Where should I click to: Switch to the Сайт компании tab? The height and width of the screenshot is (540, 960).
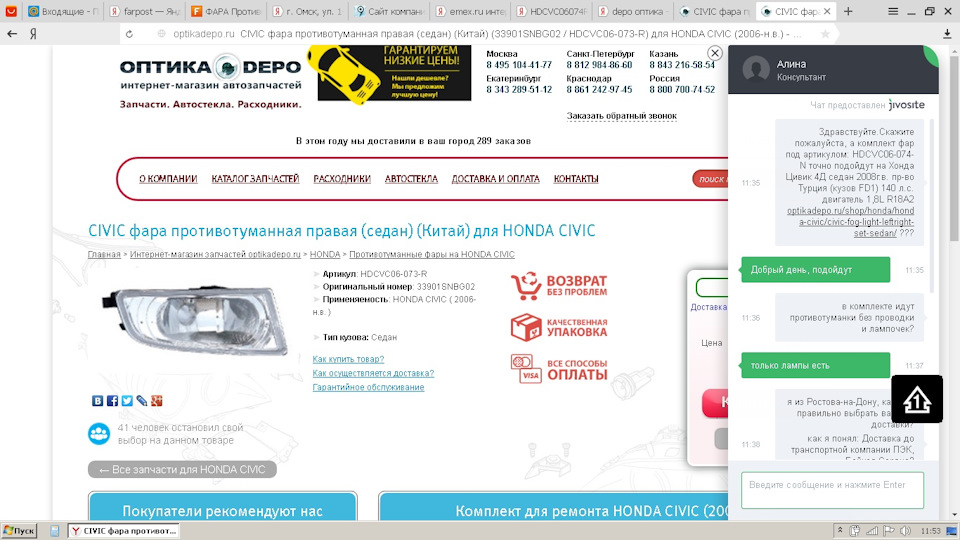pos(389,11)
